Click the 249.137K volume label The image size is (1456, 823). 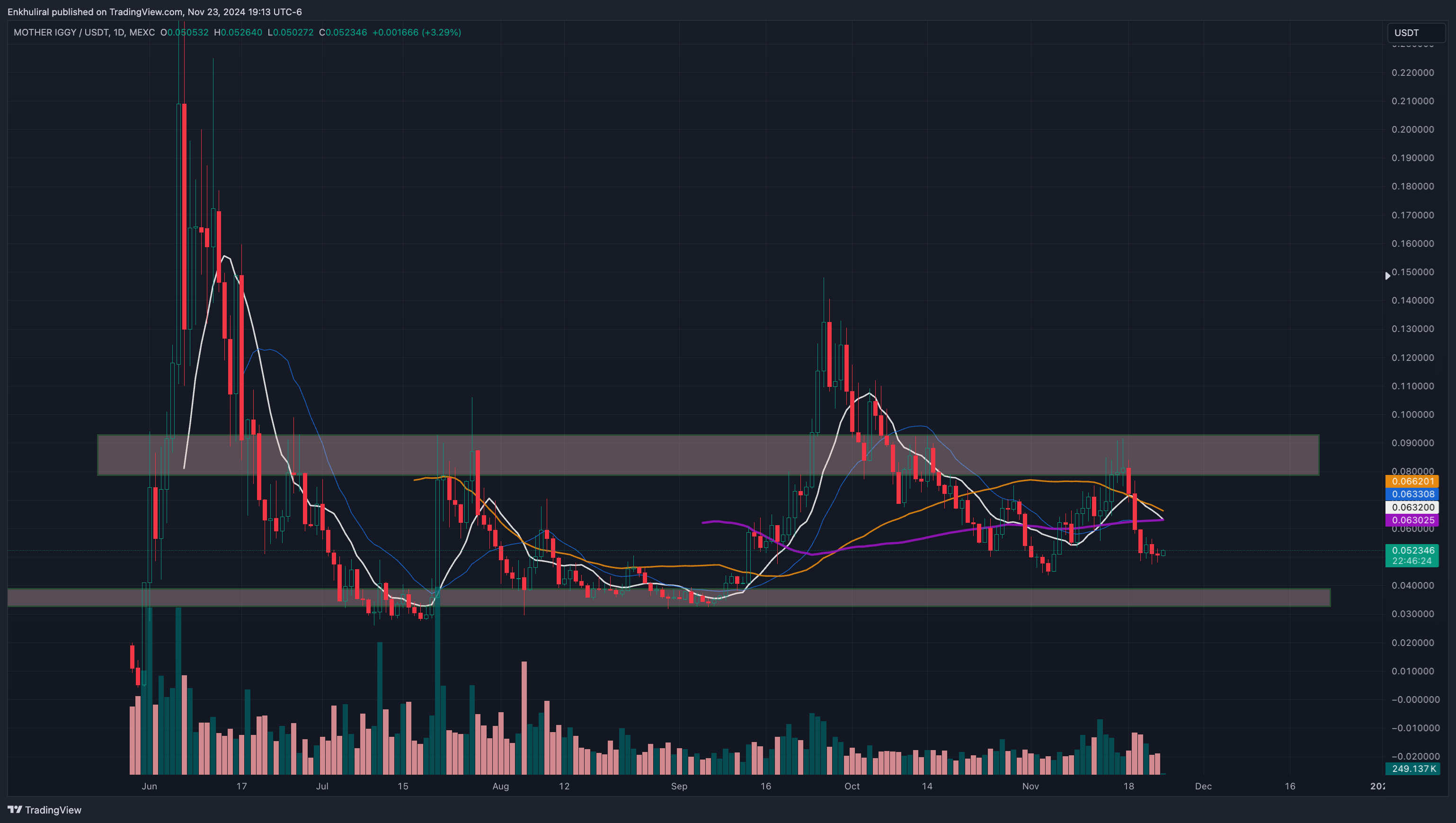coord(1412,769)
